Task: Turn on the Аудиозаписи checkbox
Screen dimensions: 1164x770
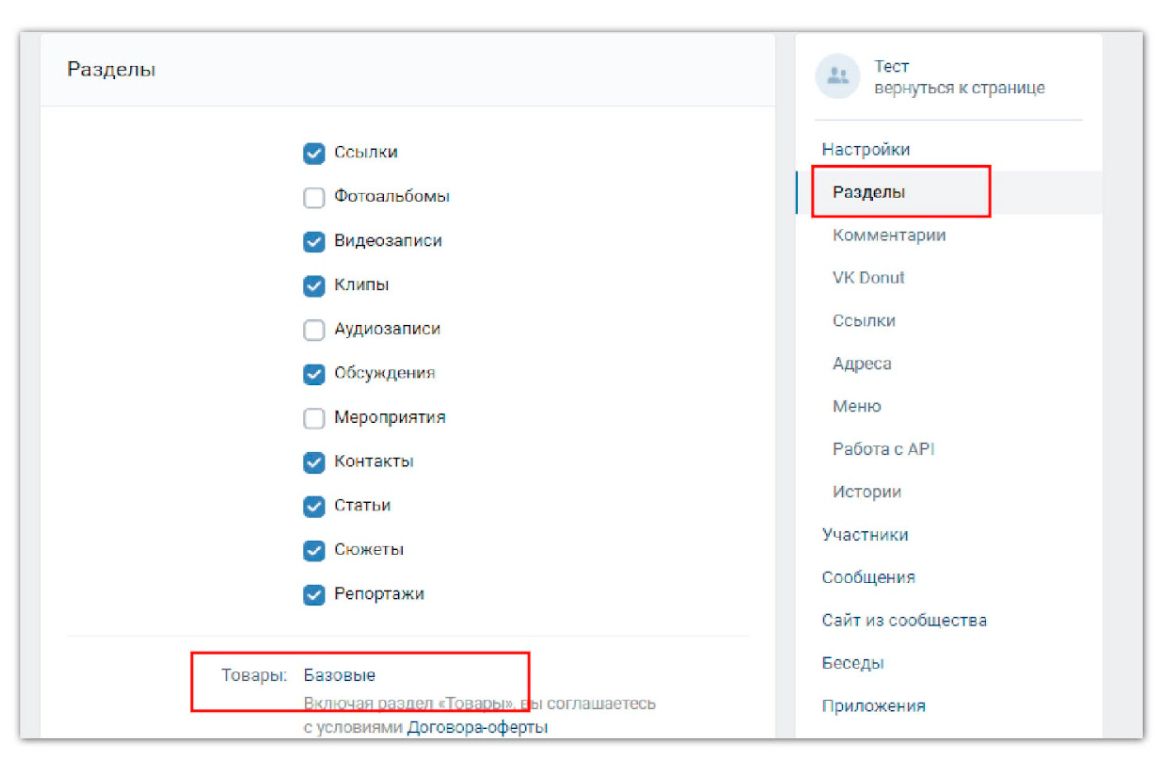Action: (x=314, y=329)
